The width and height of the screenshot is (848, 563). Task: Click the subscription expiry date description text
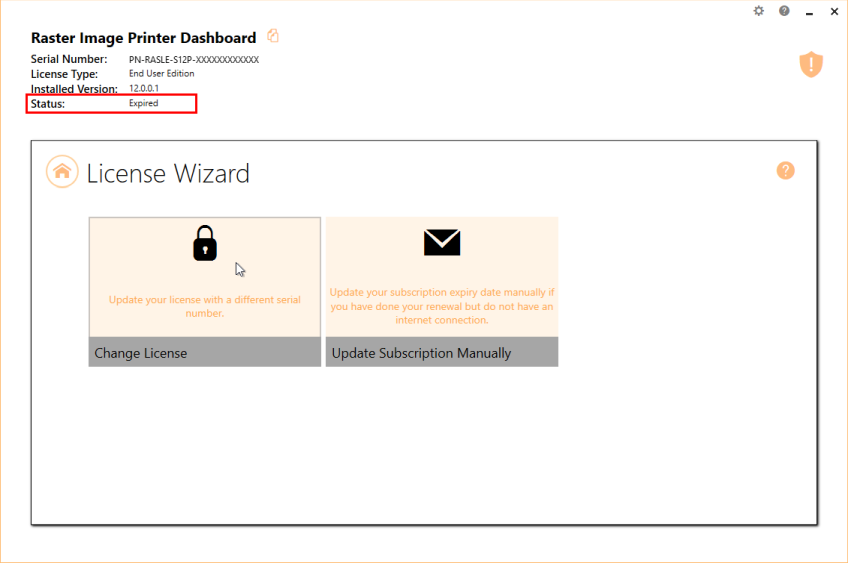pos(442,306)
